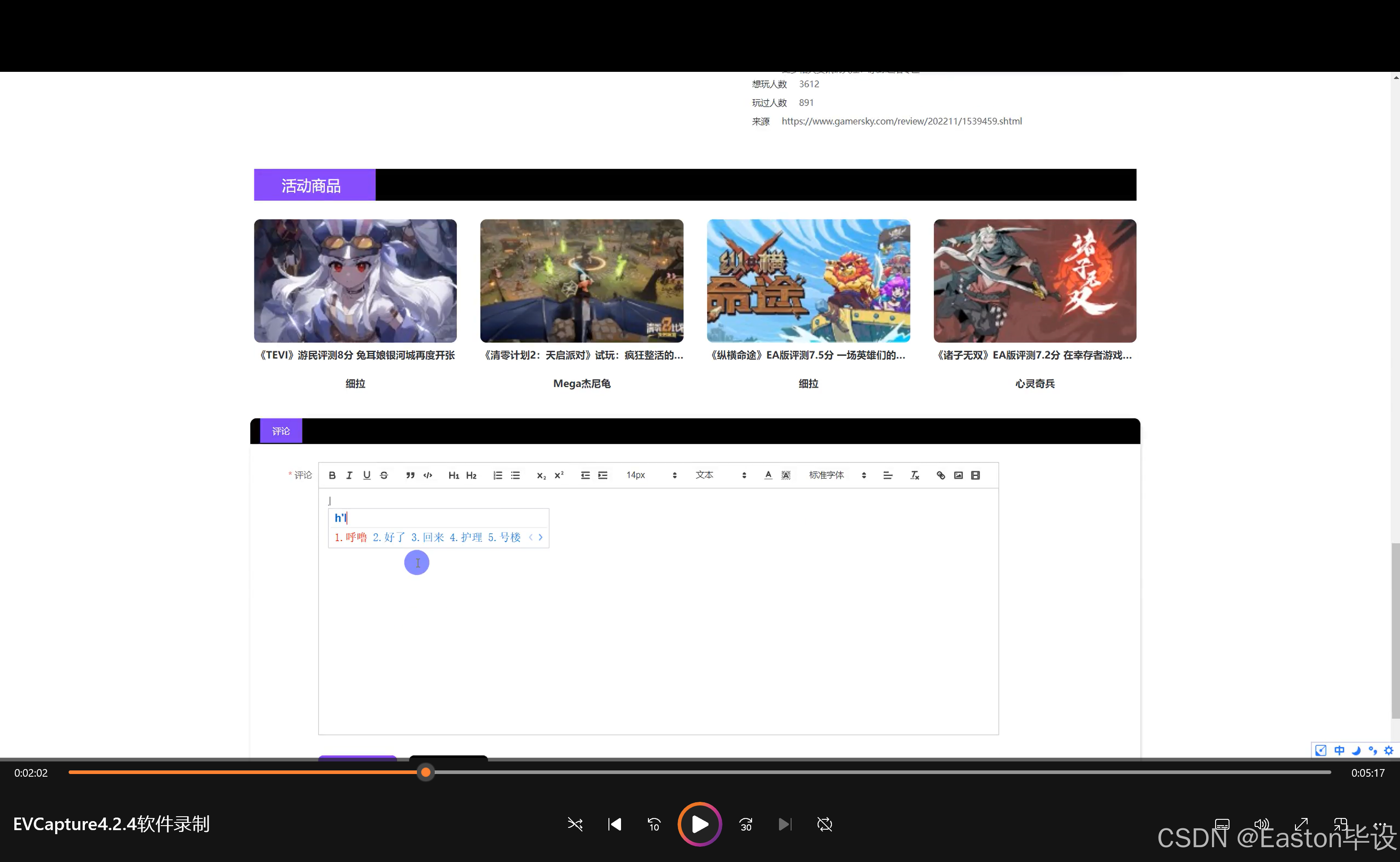Toggle underline formatting
1400x862 pixels.
(367, 475)
